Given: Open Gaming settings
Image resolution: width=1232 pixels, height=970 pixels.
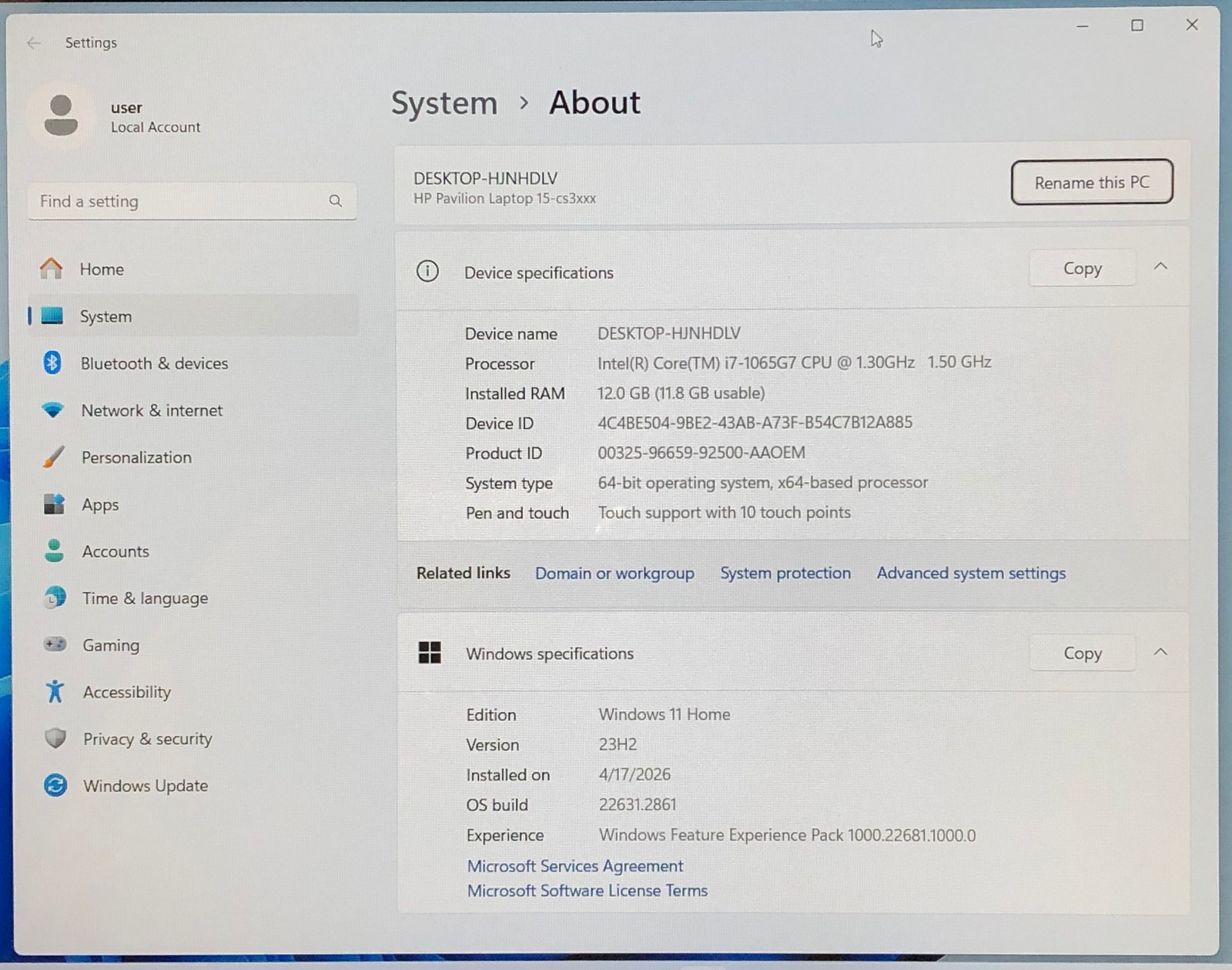Looking at the screenshot, I should pyautogui.click(x=192, y=644).
